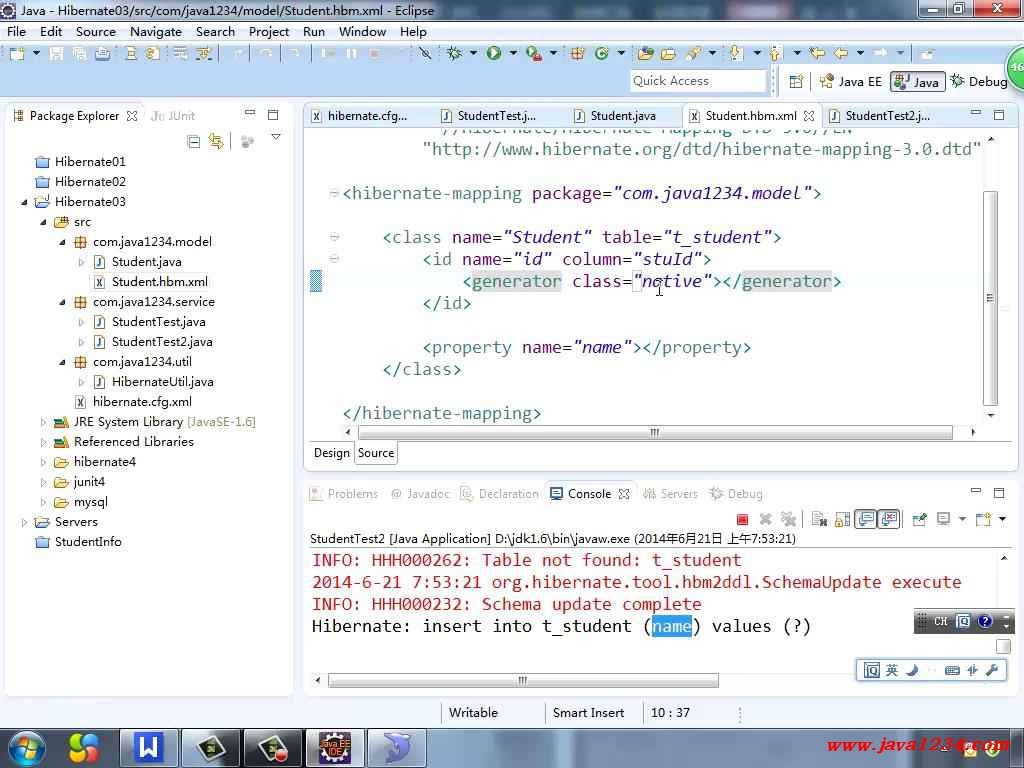Screen dimensions: 1024x768
Task: Click the blue help icon on the input method bar
Action: pos(985,621)
